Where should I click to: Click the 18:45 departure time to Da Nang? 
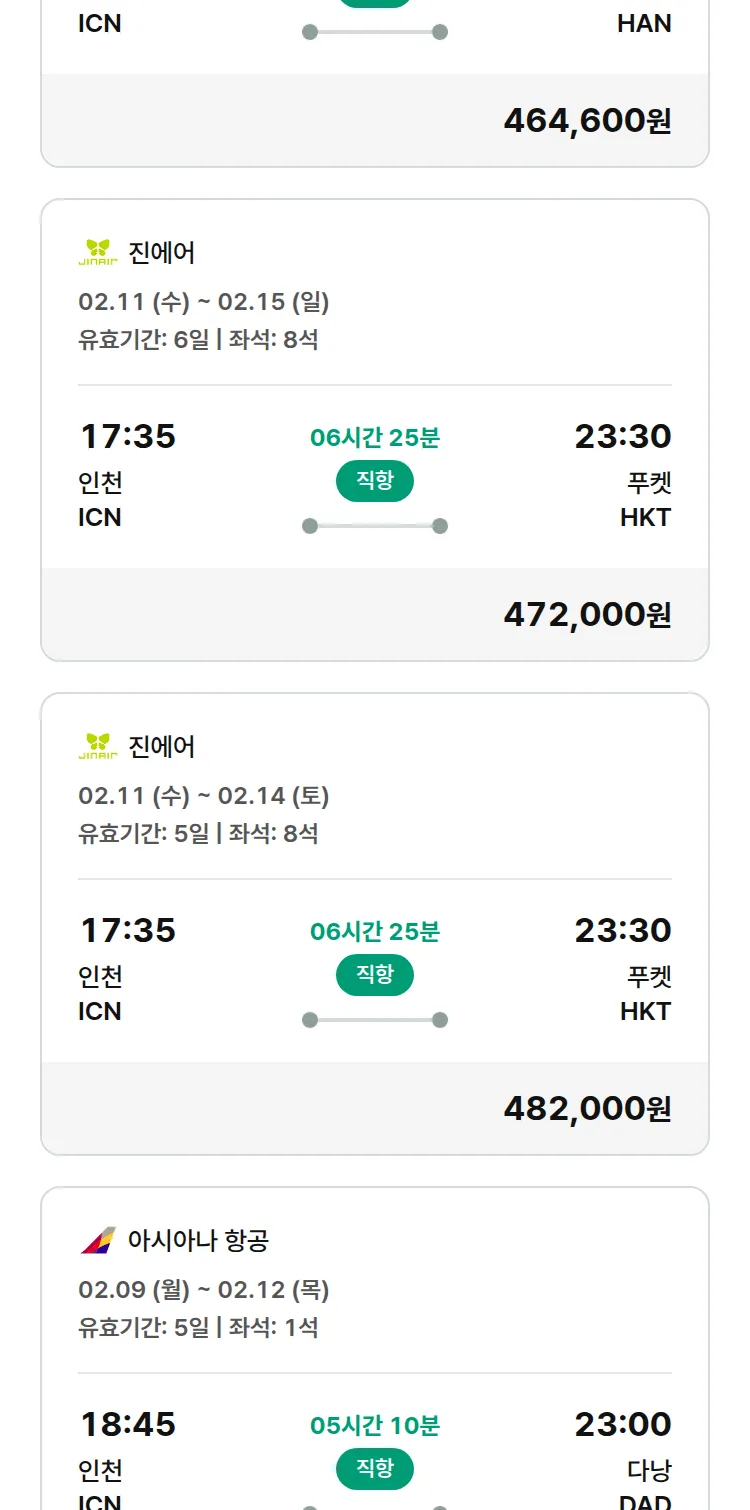coord(127,1424)
